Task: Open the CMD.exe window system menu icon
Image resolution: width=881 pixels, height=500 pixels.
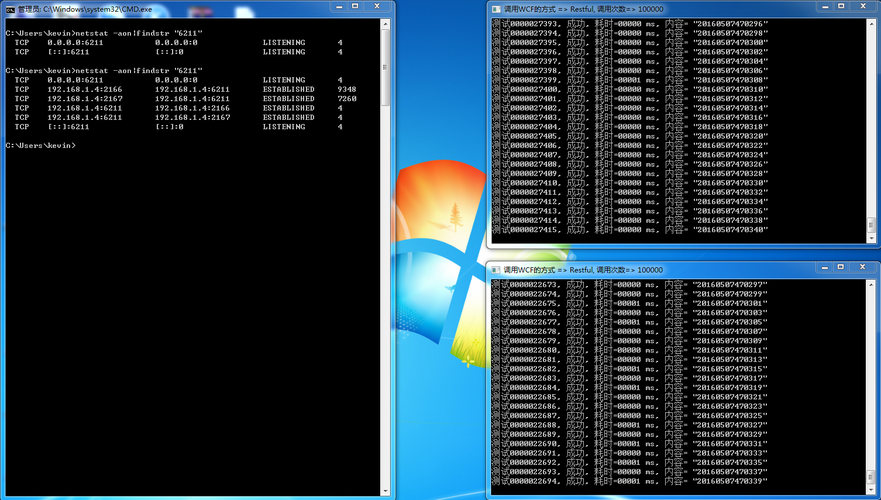Action: (x=11, y=8)
